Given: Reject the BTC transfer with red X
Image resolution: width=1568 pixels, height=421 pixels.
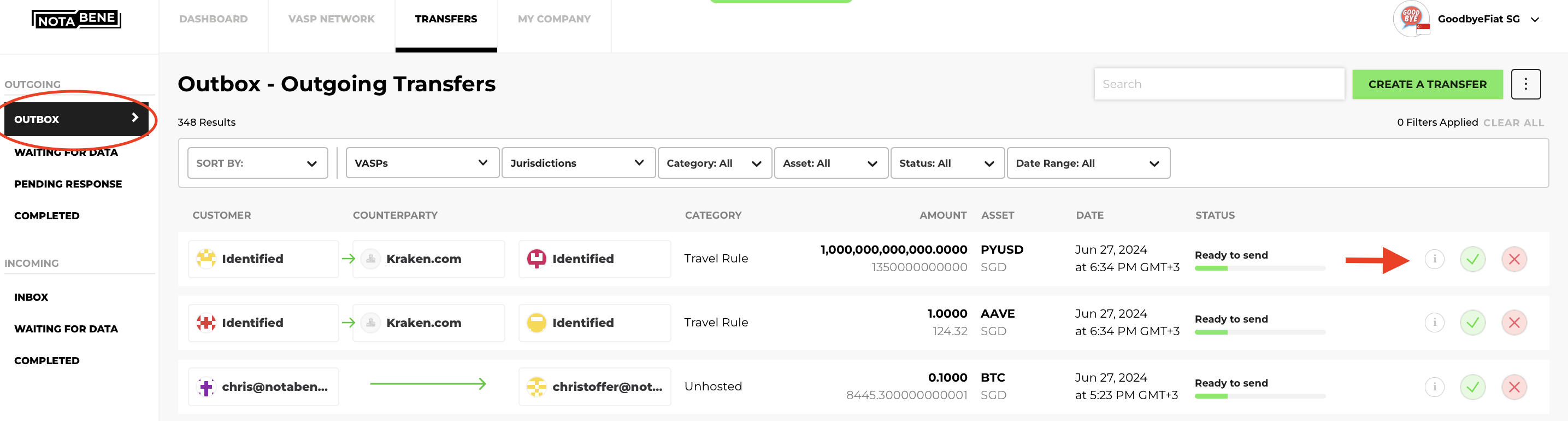Looking at the screenshot, I should 1514,386.
